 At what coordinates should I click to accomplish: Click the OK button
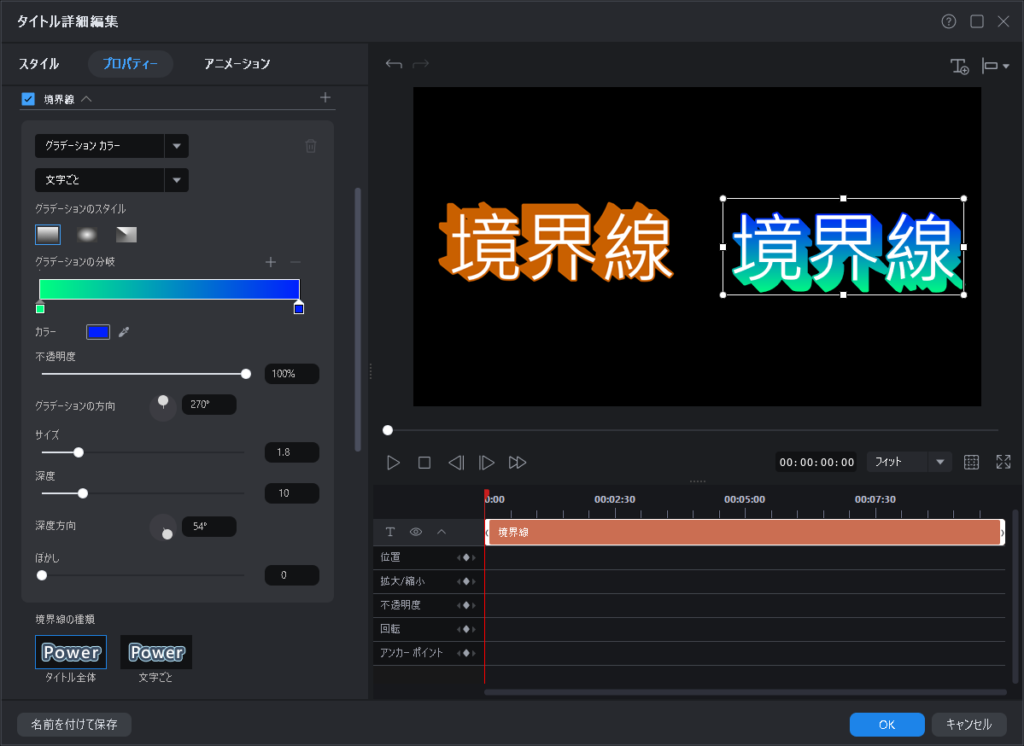[886, 725]
